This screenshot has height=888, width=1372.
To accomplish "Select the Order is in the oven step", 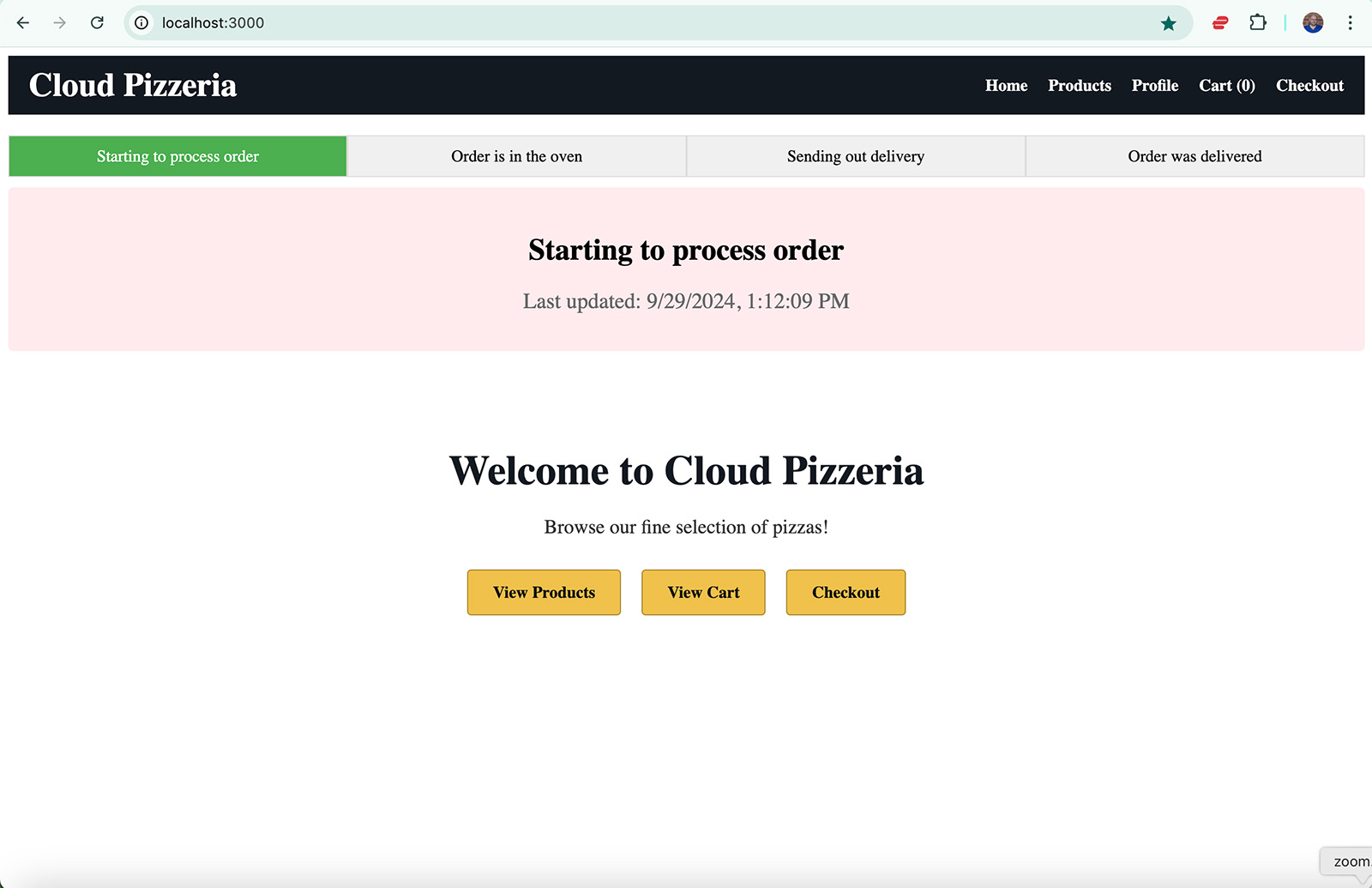I will tap(516, 156).
